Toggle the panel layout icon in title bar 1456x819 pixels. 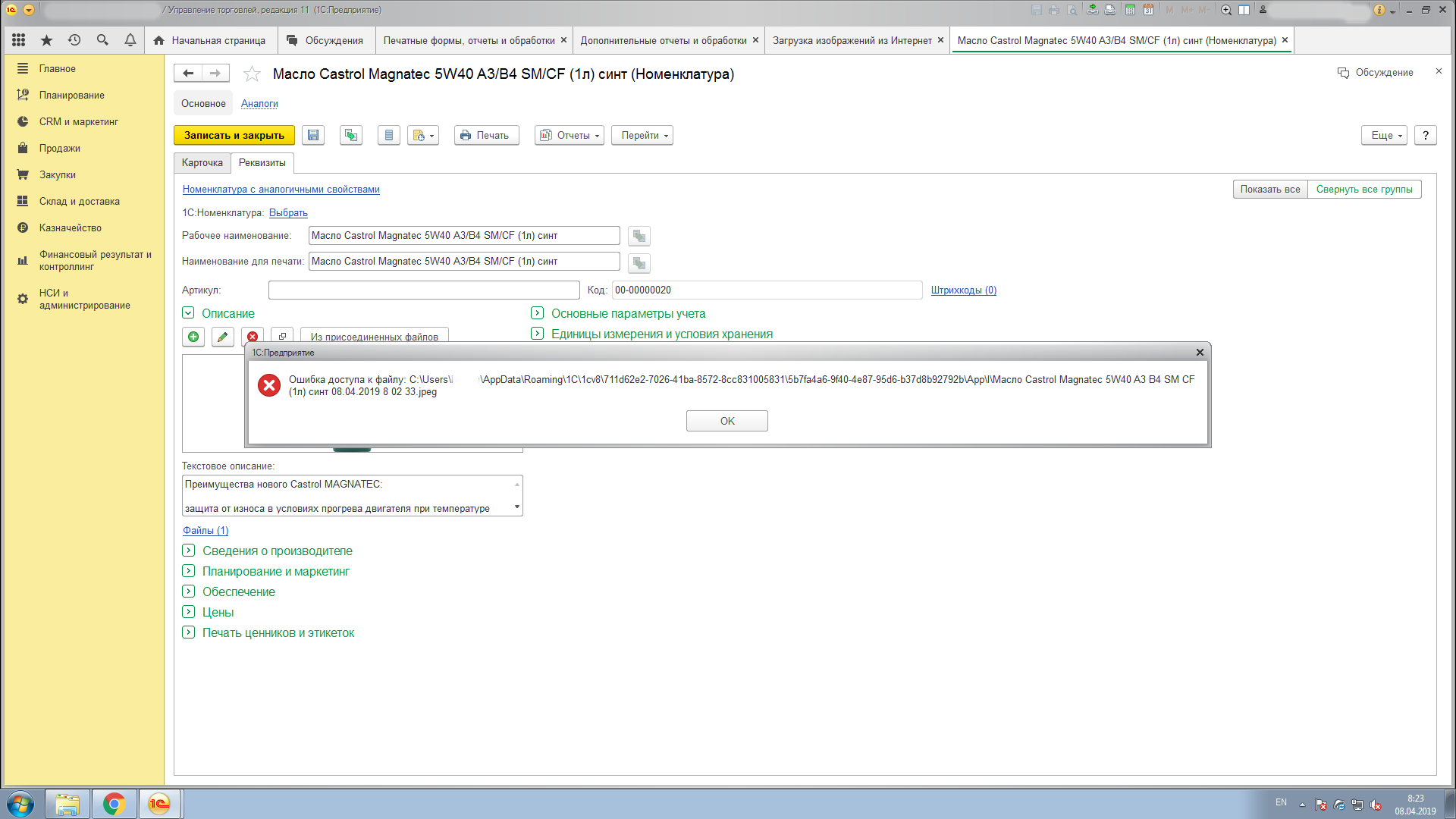coord(1244,10)
